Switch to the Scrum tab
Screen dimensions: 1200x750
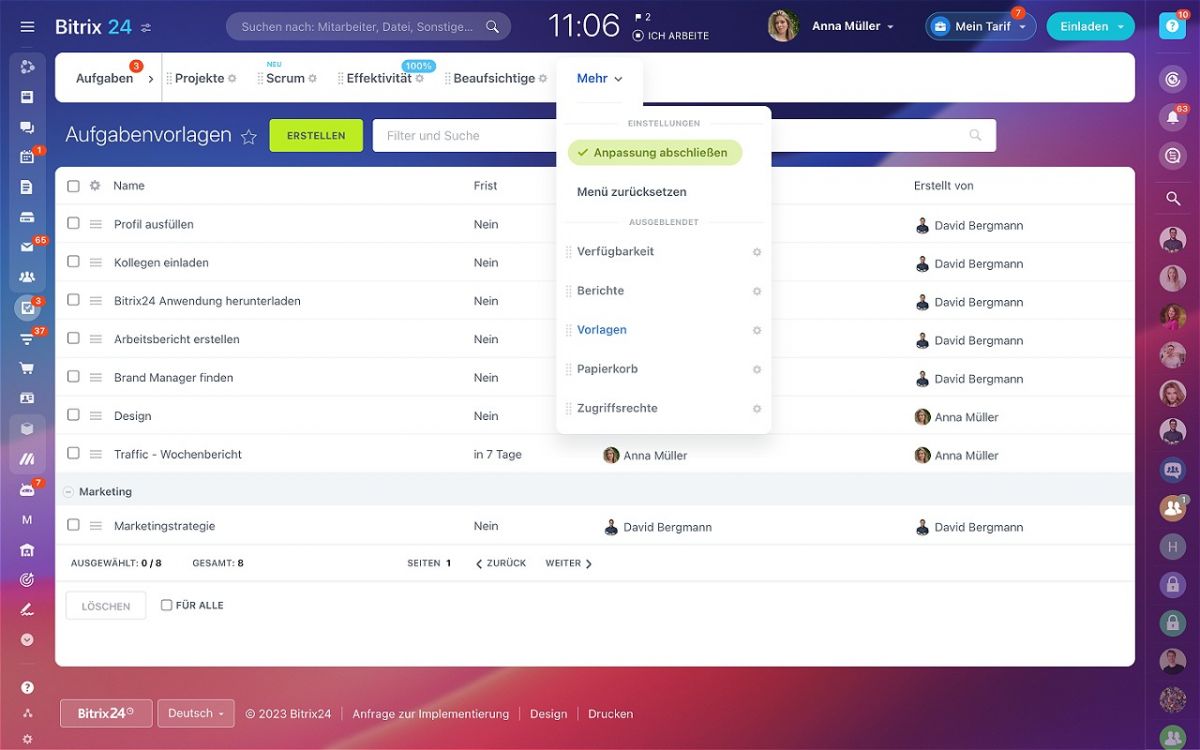[286, 78]
